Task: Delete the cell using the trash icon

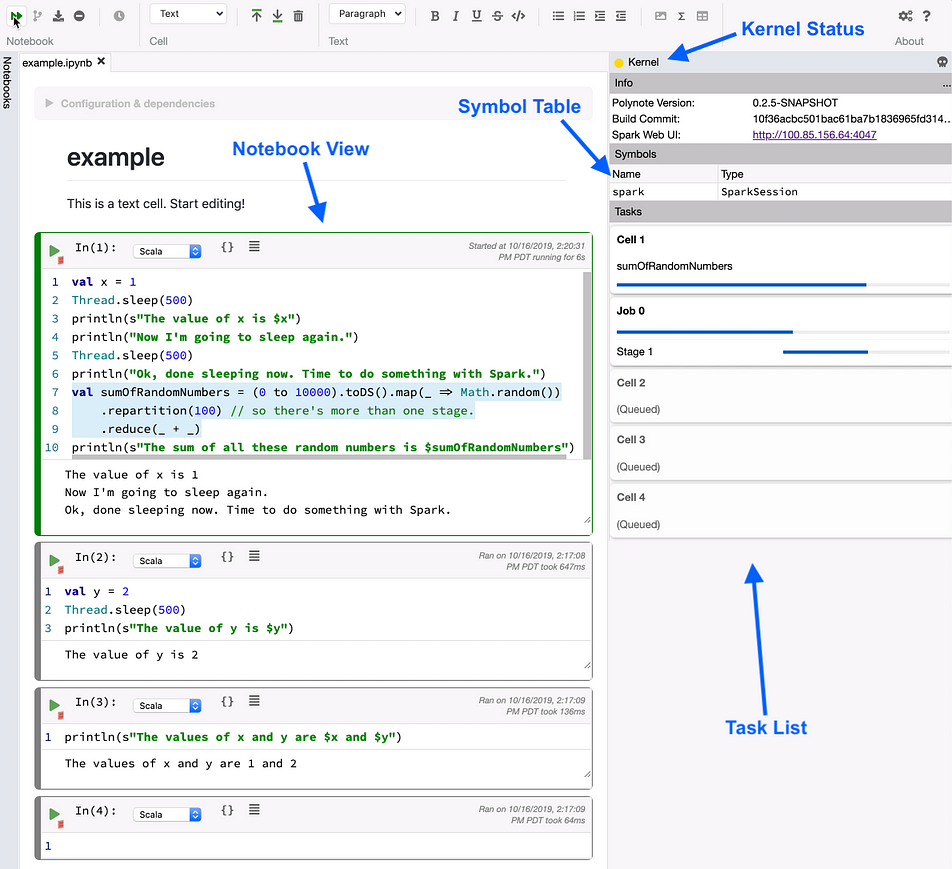Action: 298,16
